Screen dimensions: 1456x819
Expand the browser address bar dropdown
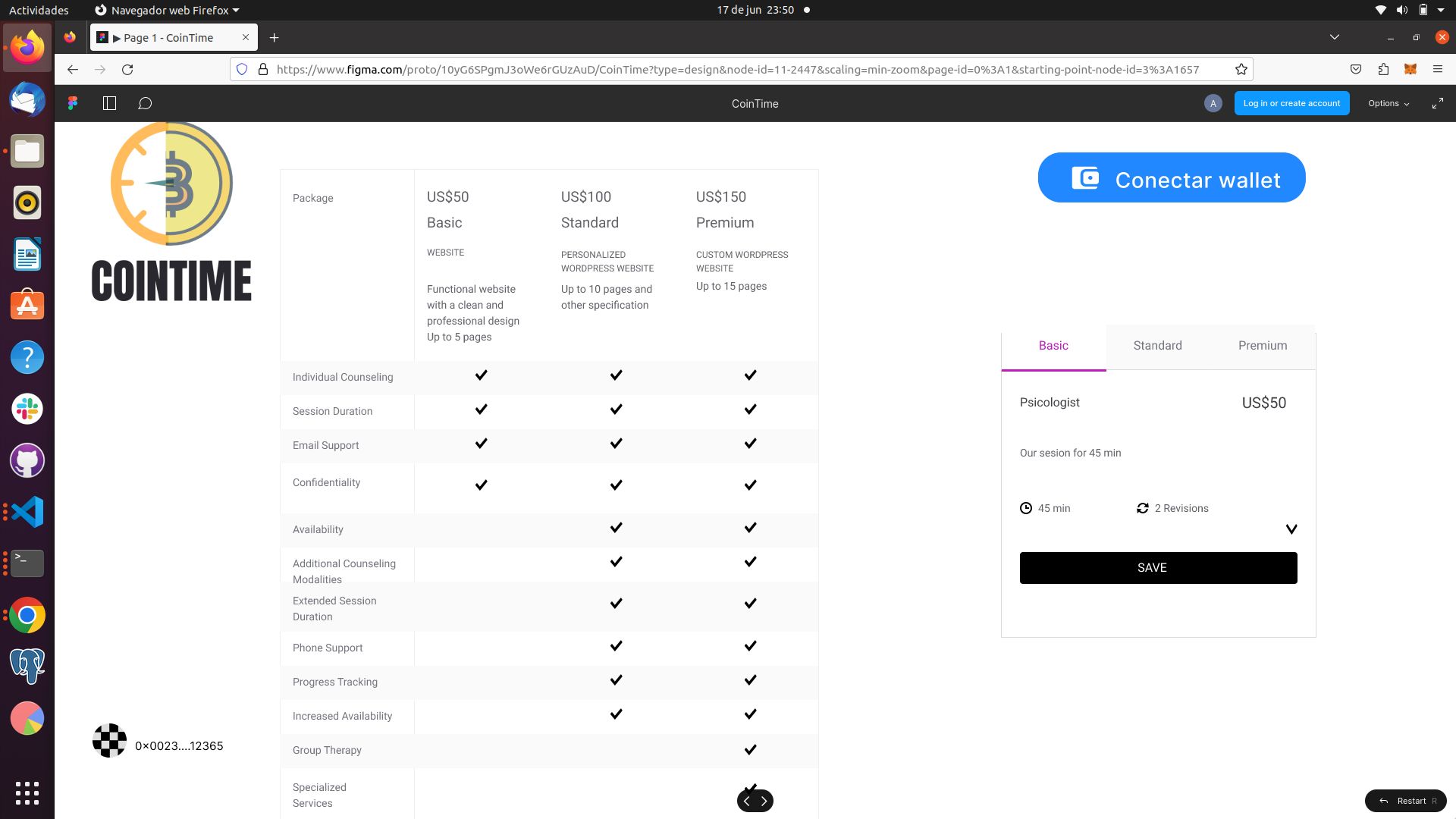(x=1335, y=37)
